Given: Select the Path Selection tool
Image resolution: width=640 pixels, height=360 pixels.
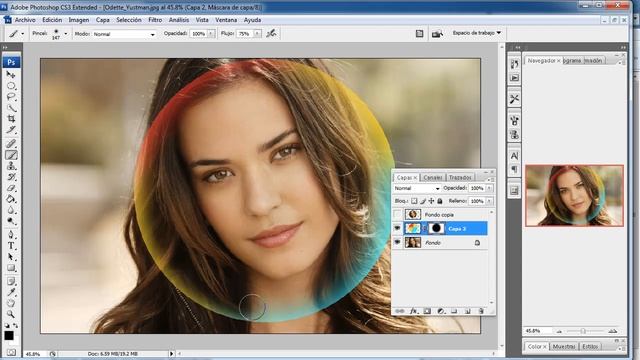Looking at the screenshot, I should 11,257.
